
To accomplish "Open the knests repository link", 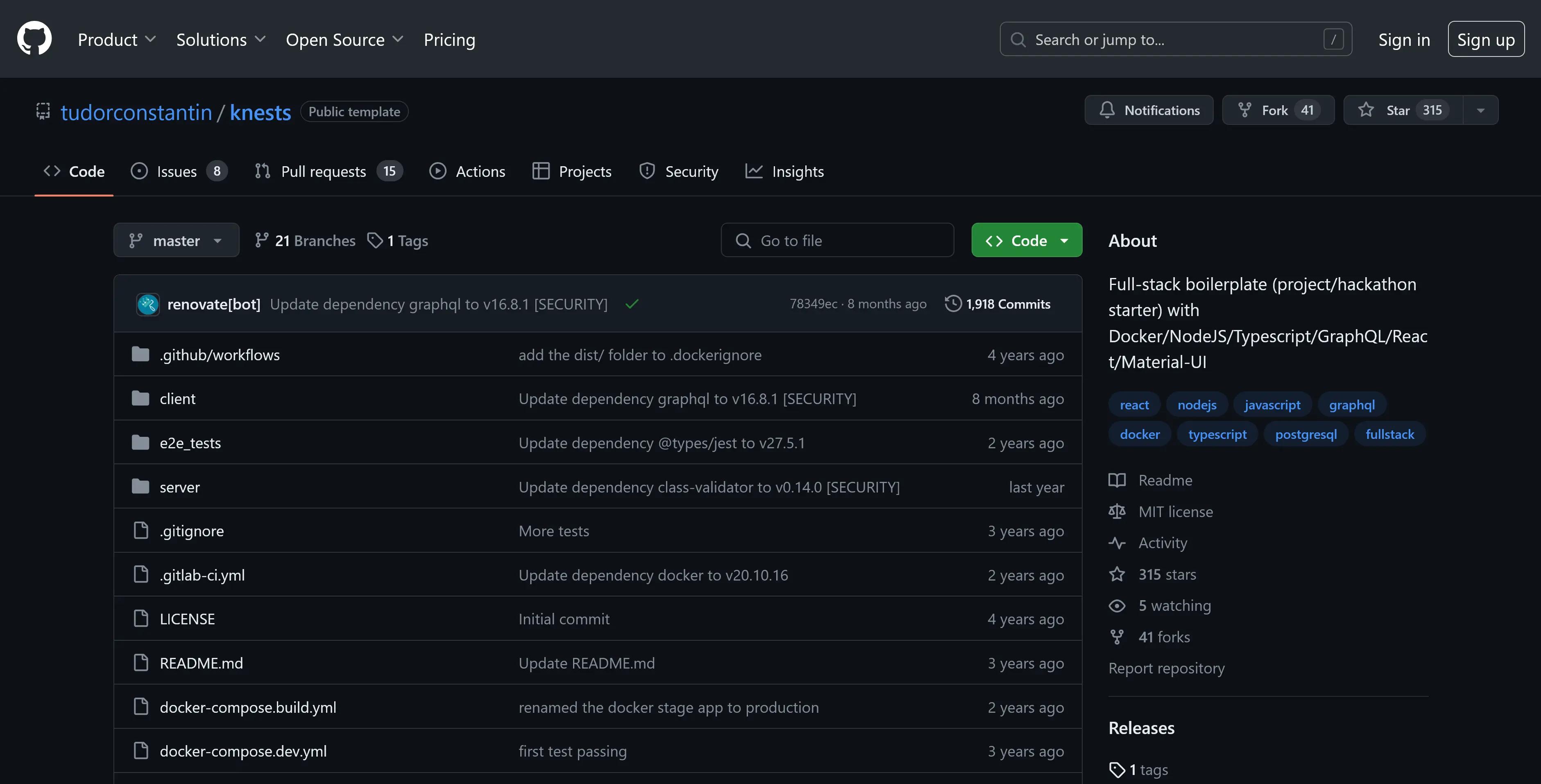I will tap(260, 113).
